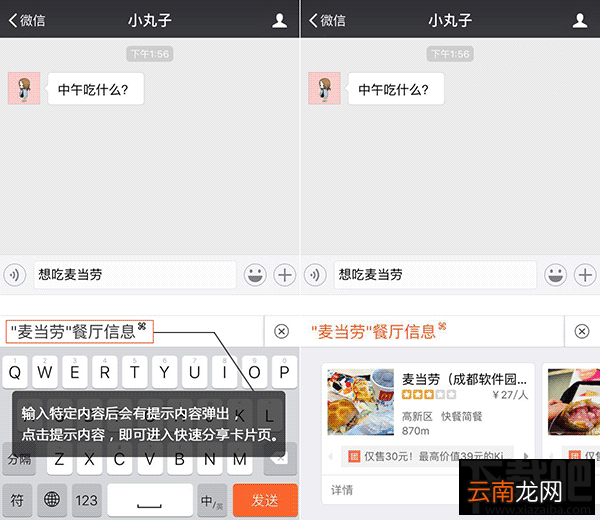Tap 小丸子 avatar in left chat
This screenshot has height=520, width=600.
pyautogui.click(x=24, y=88)
